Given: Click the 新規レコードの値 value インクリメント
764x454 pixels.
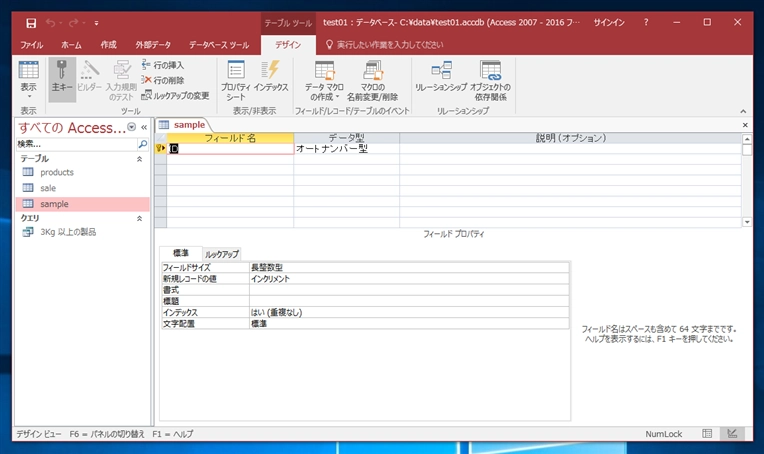Looking at the screenshot, I should click(409, 279).
